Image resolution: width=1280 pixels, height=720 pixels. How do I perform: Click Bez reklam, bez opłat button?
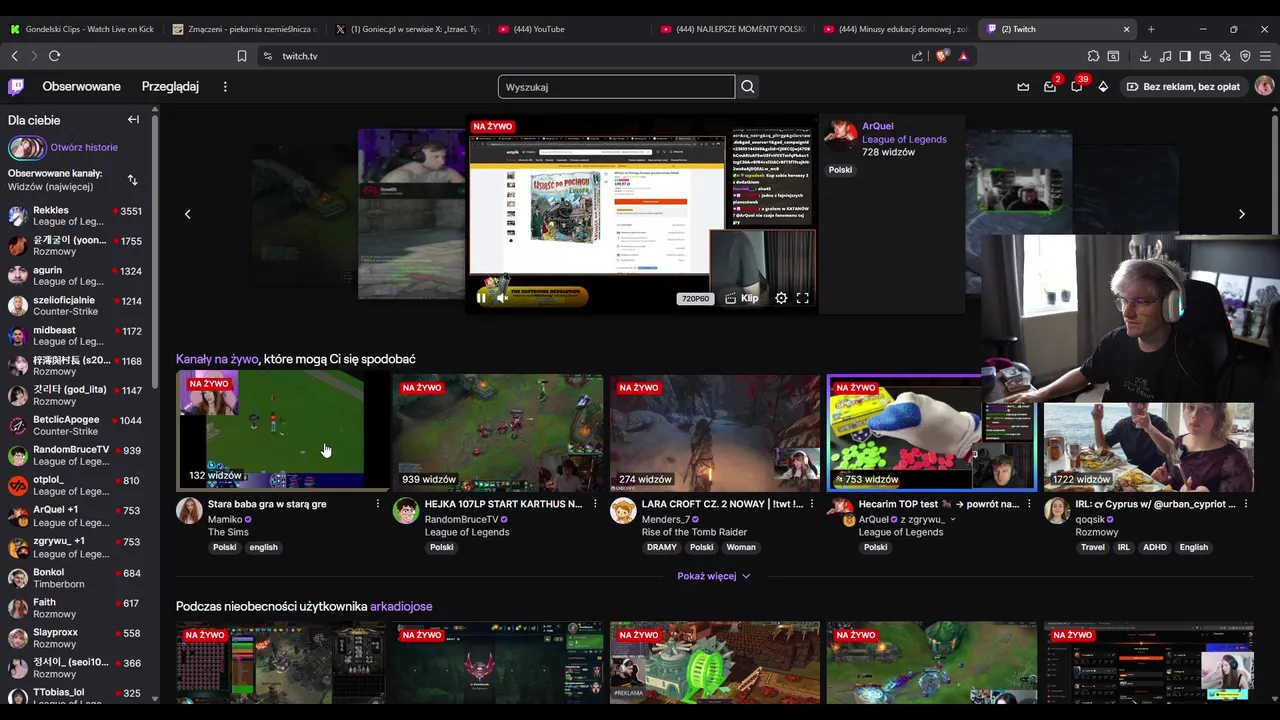1183,87
